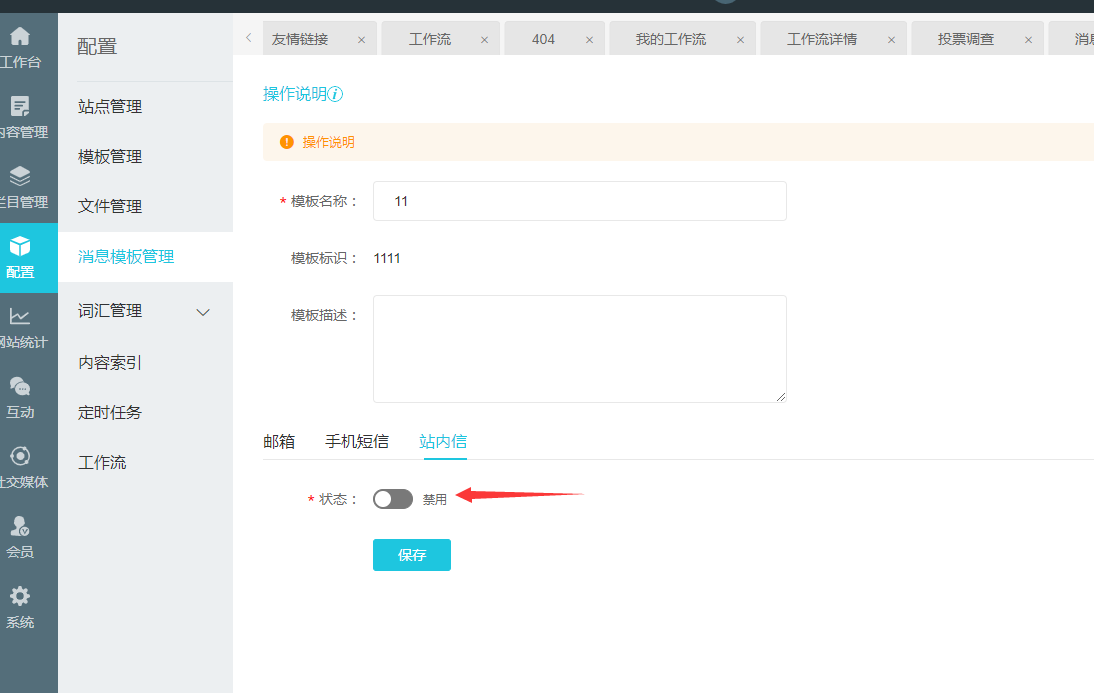The width and height of the screenshot is (1094, 693).
Task: Click the 配置 panel heading
Action: [97, 47]
